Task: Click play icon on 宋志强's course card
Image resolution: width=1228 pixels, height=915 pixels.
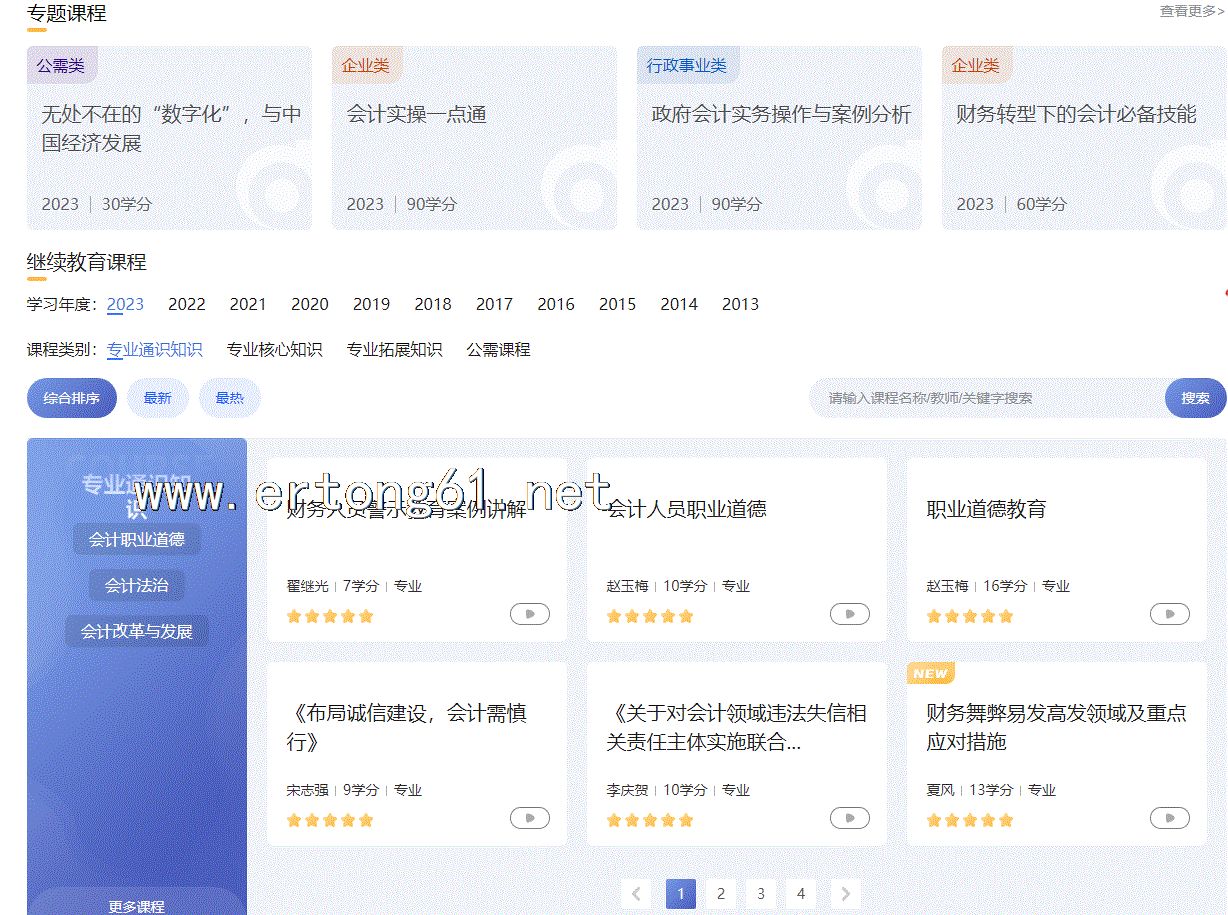Action: click(x=529, y=818)
